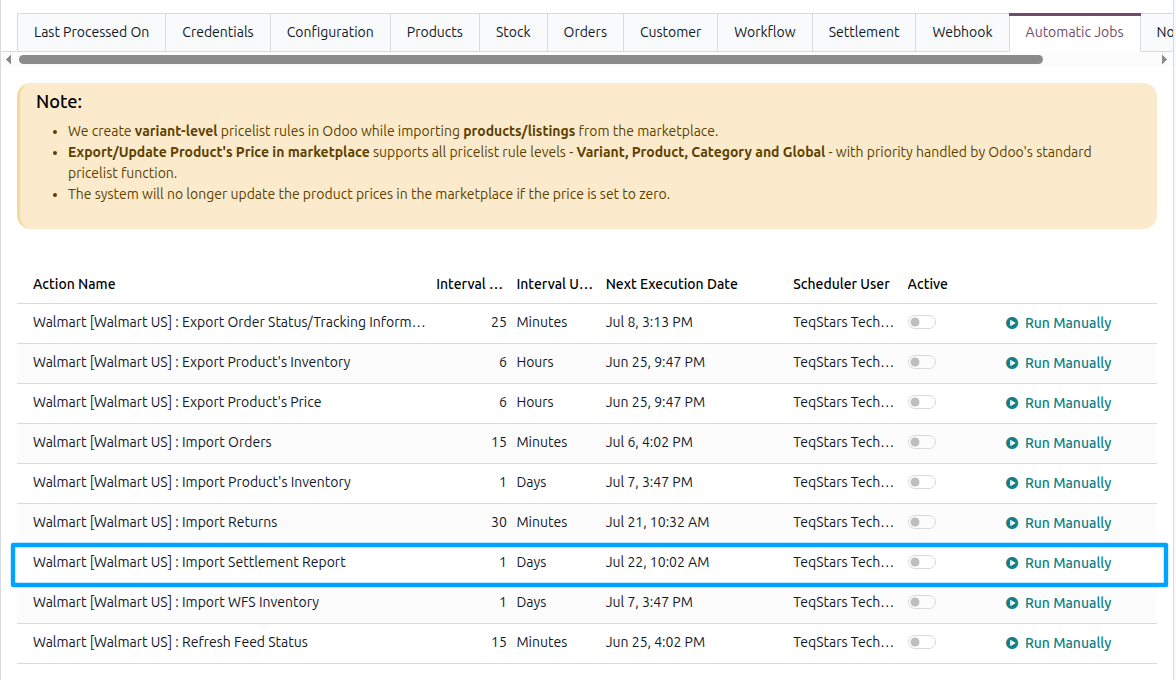This screenshot has width=1176, height=680.
Task: Sort by Action Name column header
Action: click(74, 284)
